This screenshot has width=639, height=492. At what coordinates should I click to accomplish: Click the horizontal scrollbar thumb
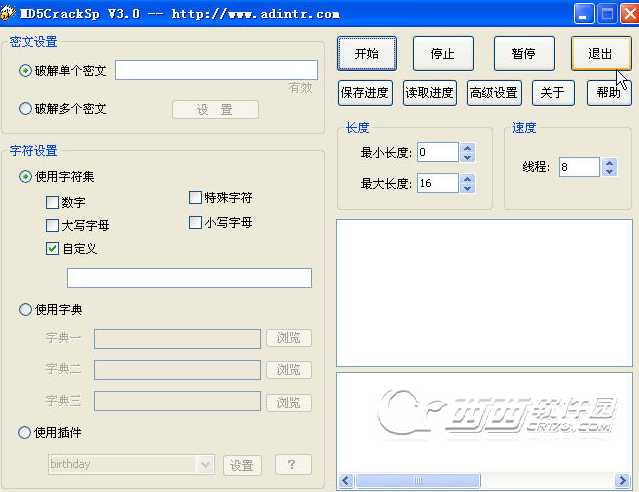[x=418, y=480]
